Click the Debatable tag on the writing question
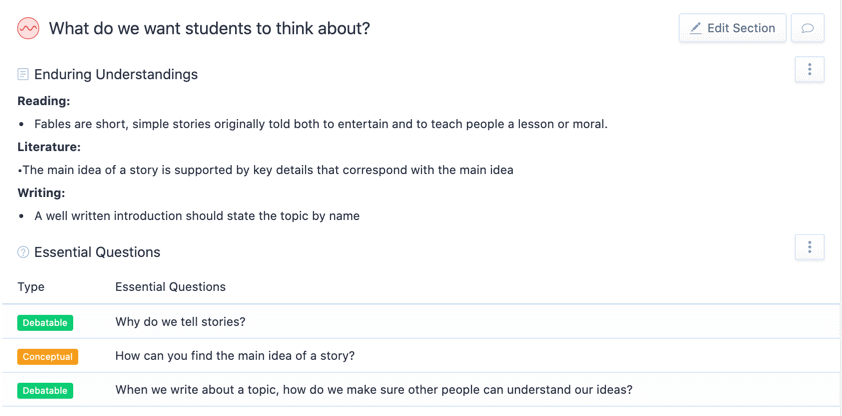Screen dimensions: 842x416 [x=45, y=391]
